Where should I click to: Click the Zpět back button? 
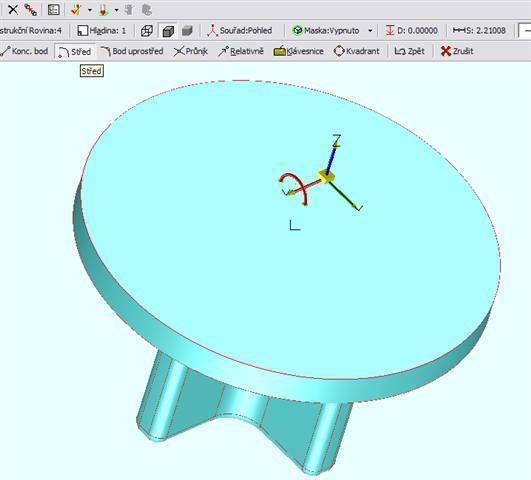coord(409,51)
